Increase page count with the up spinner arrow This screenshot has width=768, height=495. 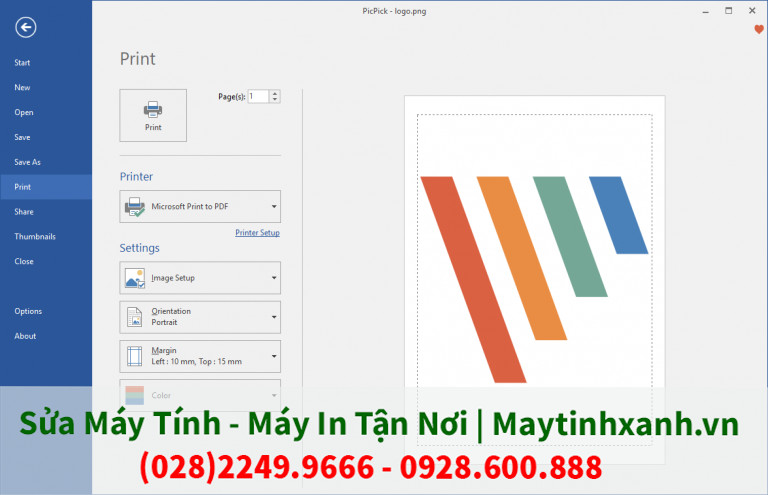275,93
